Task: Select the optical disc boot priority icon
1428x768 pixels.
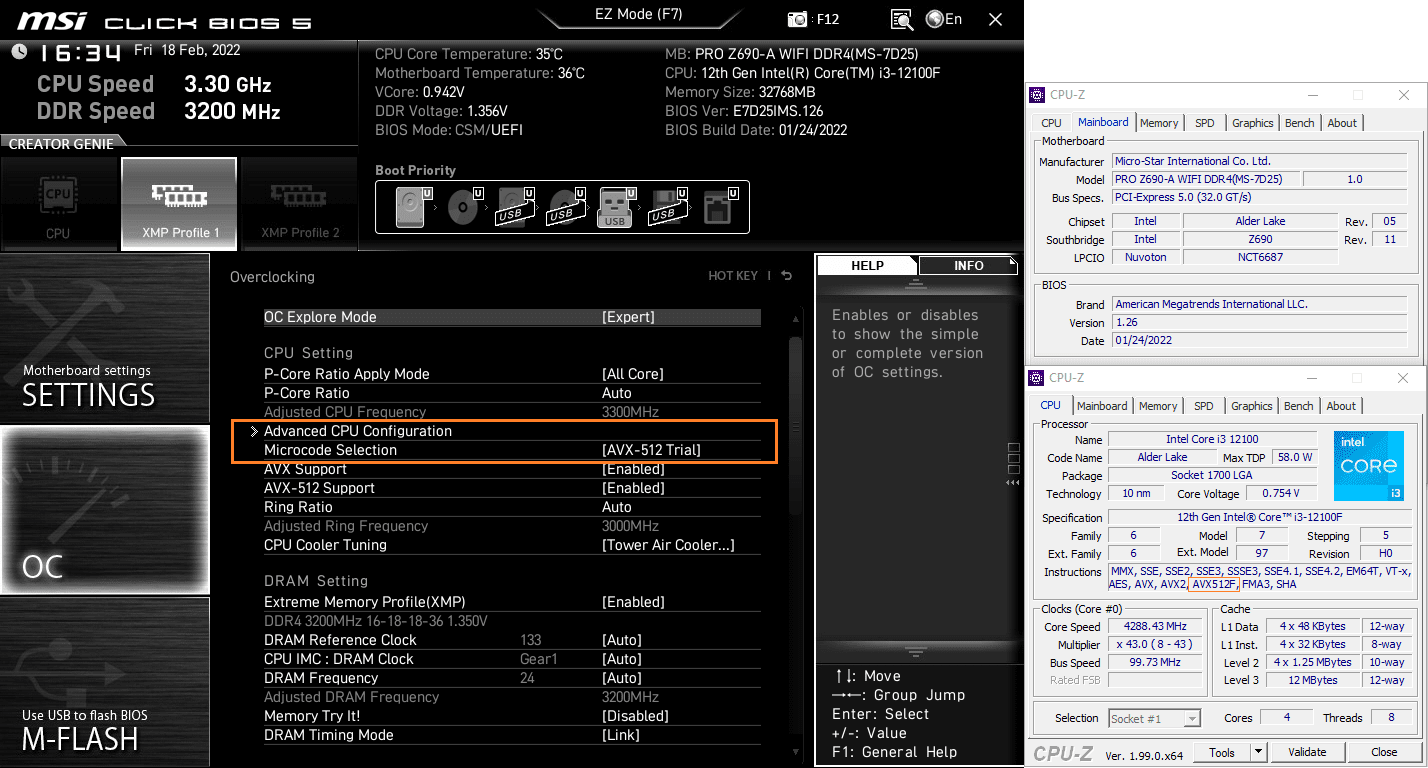Action: pyautogui.click(x=463, y=207)
